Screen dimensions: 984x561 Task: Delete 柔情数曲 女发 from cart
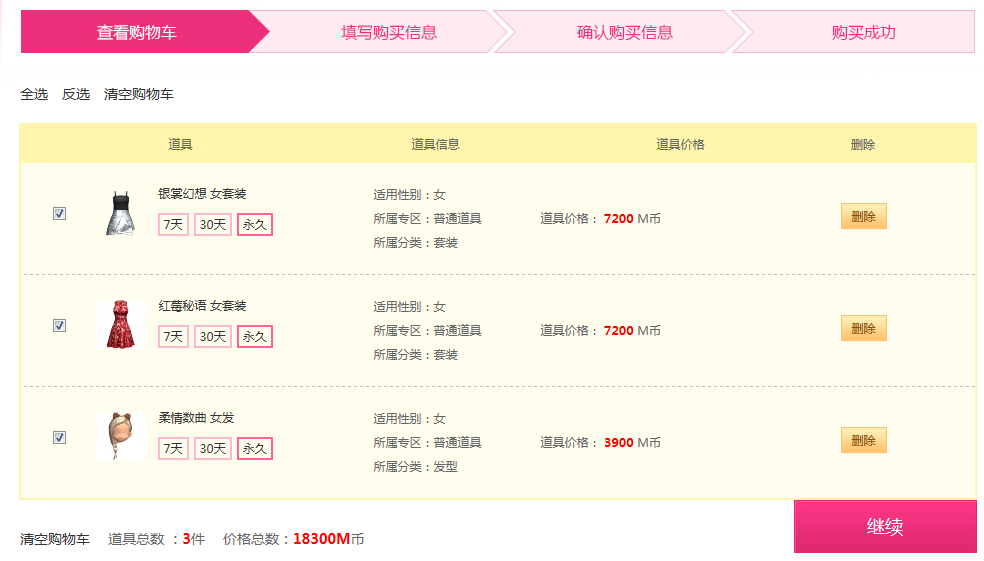pos(864,441)
